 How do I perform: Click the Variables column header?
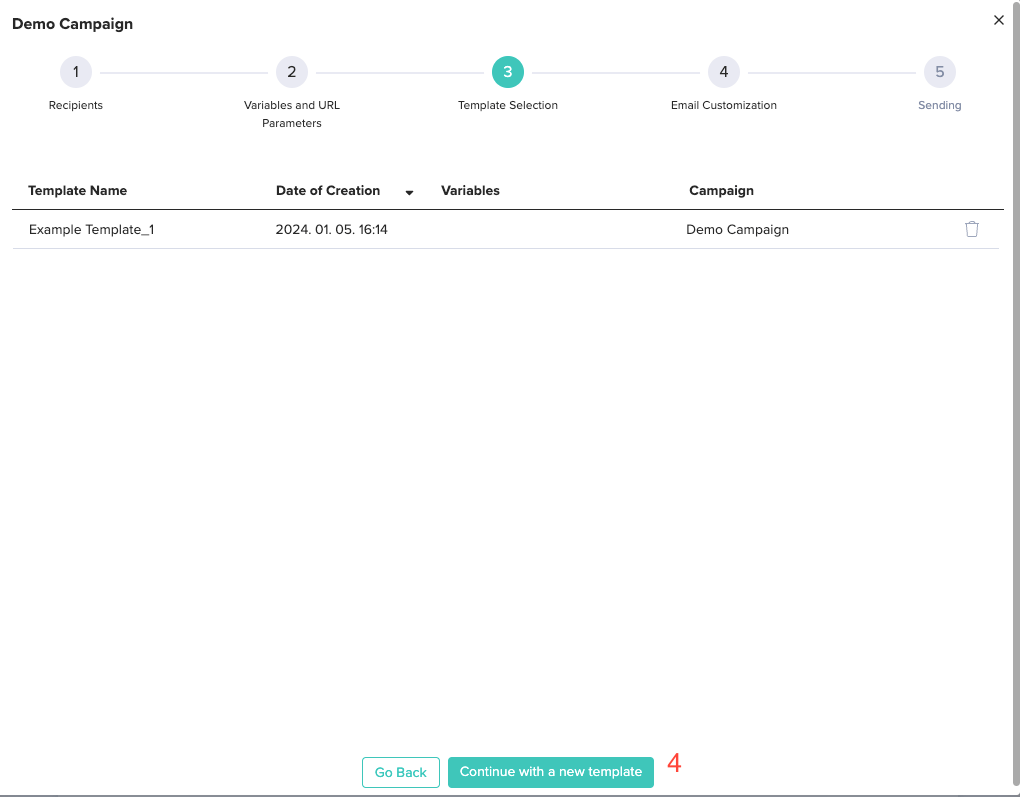[470, 190]
